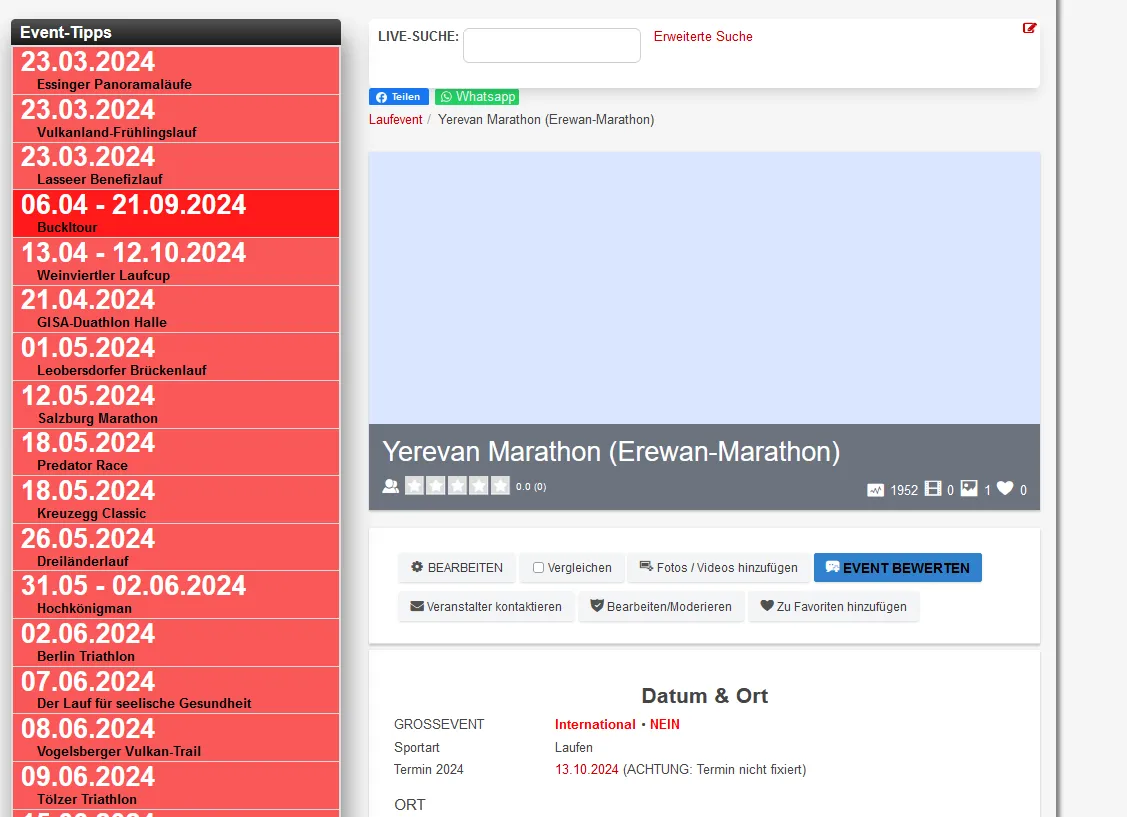This screenshot has width=1127, height=817.
Task: Focus the LIVE-SUCHE search field
Action: [551, 45]
